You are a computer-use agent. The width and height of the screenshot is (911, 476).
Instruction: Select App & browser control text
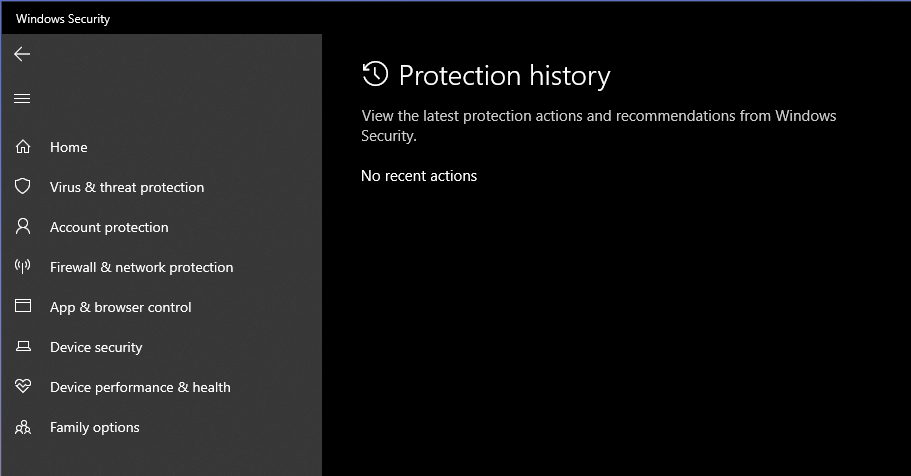(121, 307)
